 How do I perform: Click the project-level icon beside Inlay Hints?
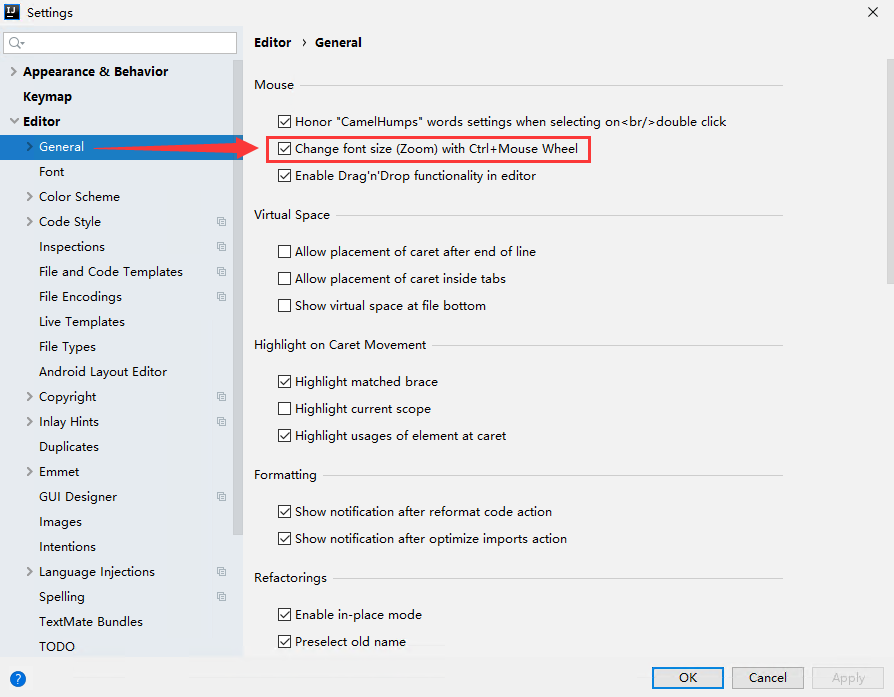(221, 422)
